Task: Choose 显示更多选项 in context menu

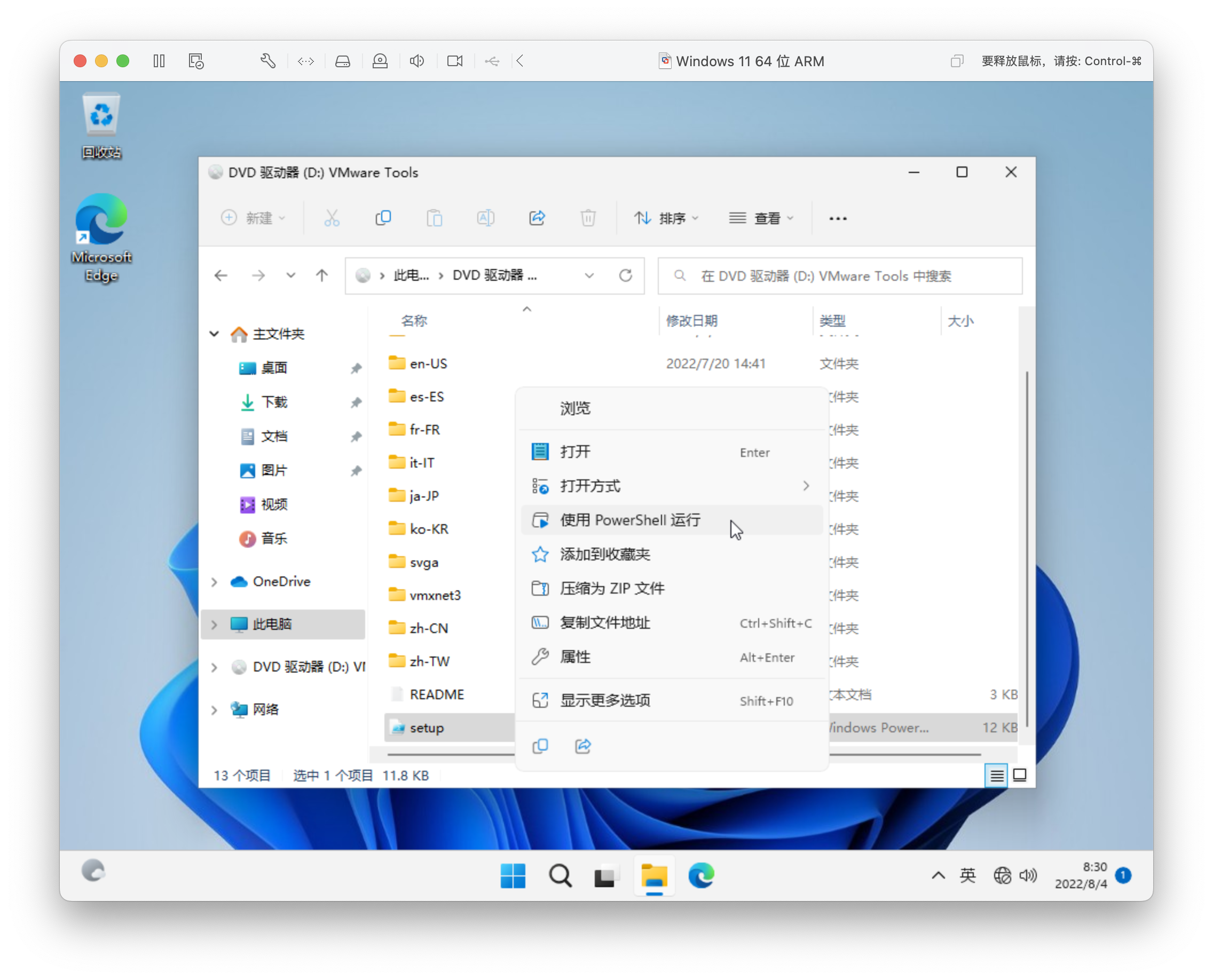Action: click(x=605, y=700)
